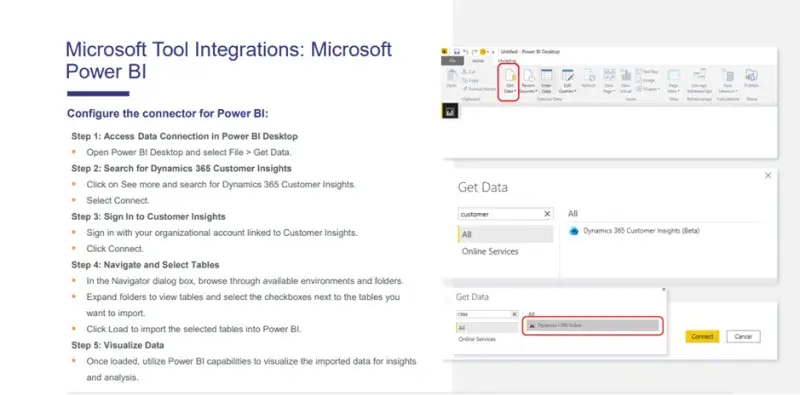Viewport: 800px width, 395px height.
Task: Open the Shapes dropdown
Action: (648, 89)
